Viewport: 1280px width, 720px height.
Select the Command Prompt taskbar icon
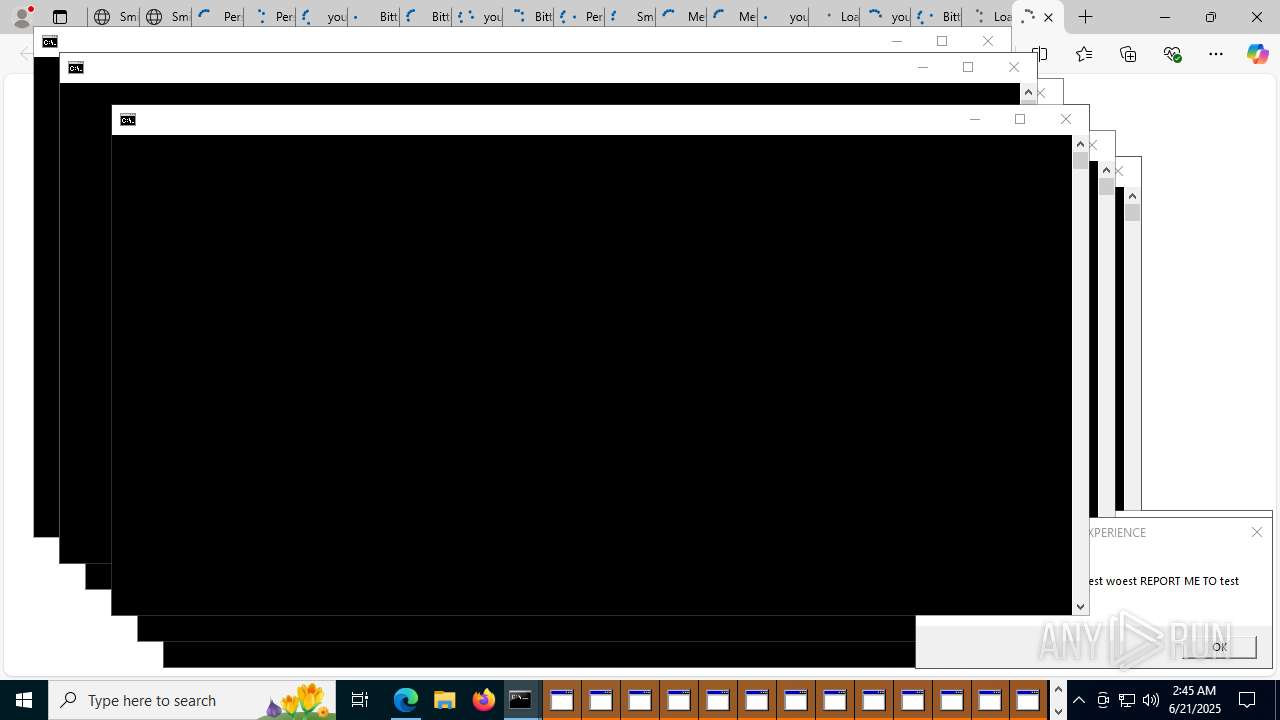pyautogui.click(x=521, y=700)
